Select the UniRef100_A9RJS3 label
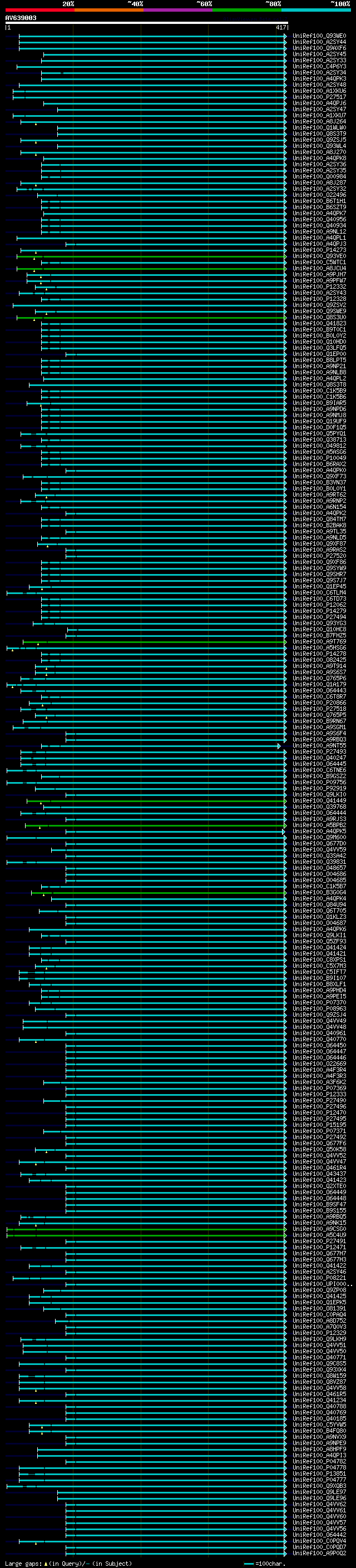 point(319,819)
